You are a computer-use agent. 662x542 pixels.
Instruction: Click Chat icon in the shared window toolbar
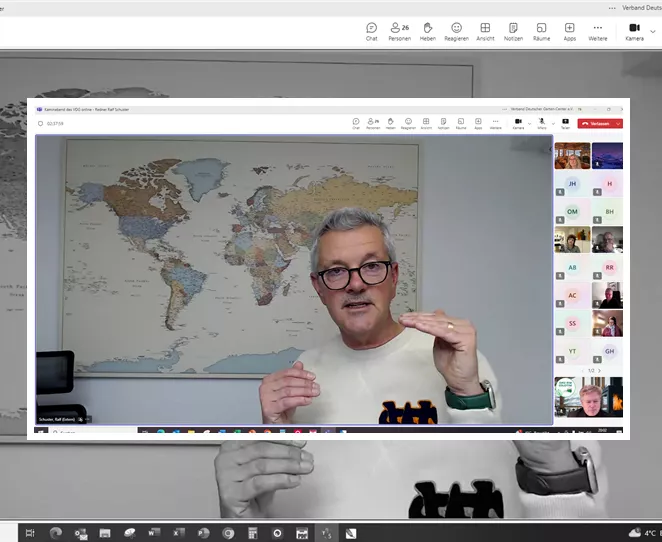point(356,123)
